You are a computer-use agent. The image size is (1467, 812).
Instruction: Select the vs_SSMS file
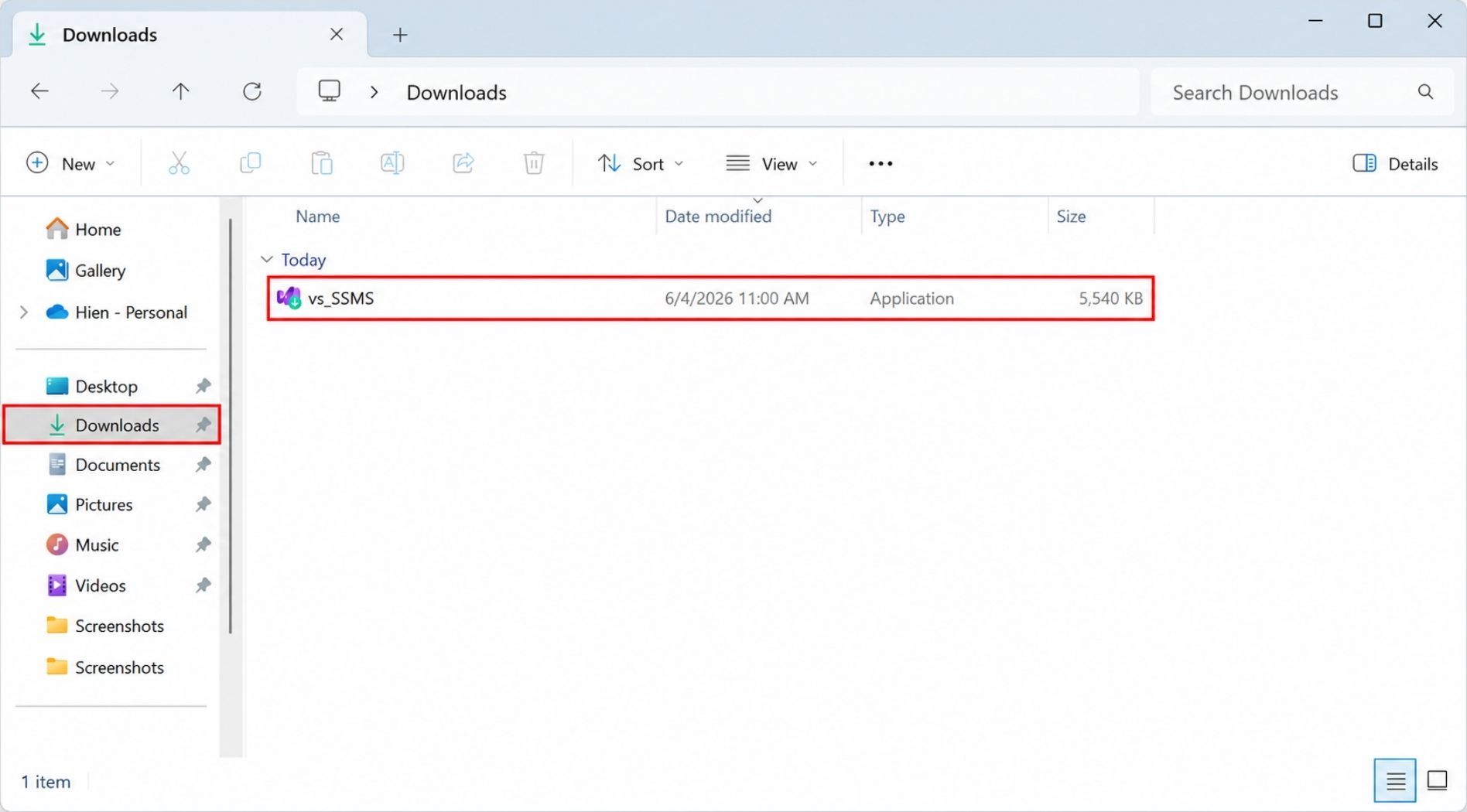pyautogui.click(x=710, y=298)
